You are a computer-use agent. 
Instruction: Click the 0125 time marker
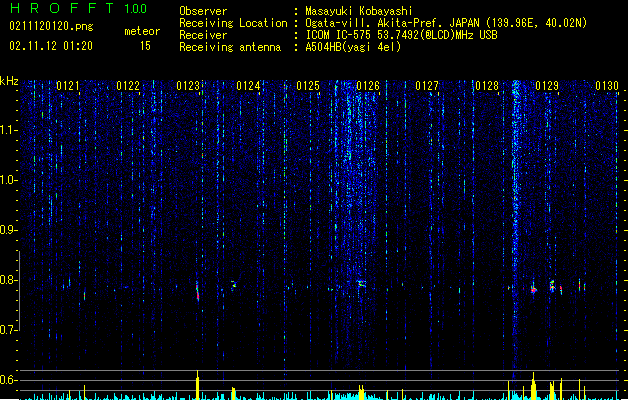click(x=308, y=86)
